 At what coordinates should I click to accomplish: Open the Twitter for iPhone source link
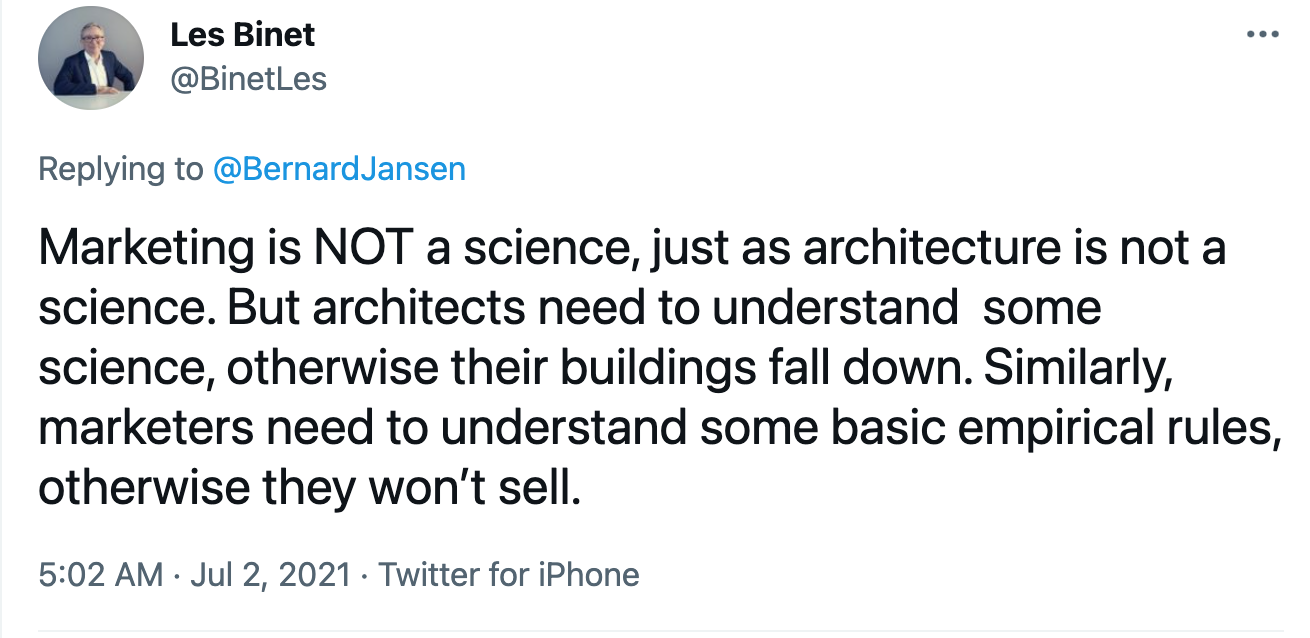tap(509, 575)
